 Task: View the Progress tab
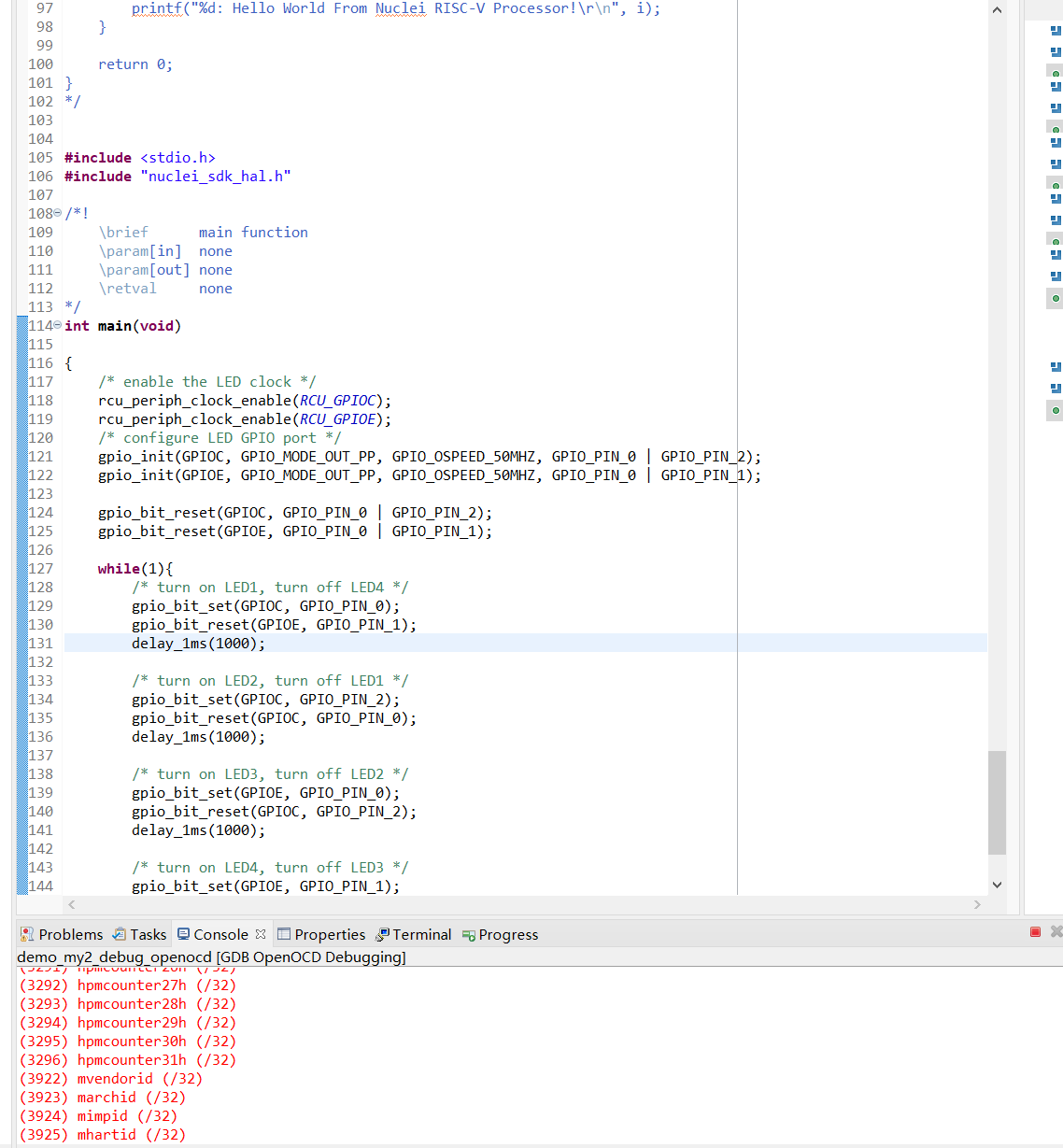tap(500, 934)
